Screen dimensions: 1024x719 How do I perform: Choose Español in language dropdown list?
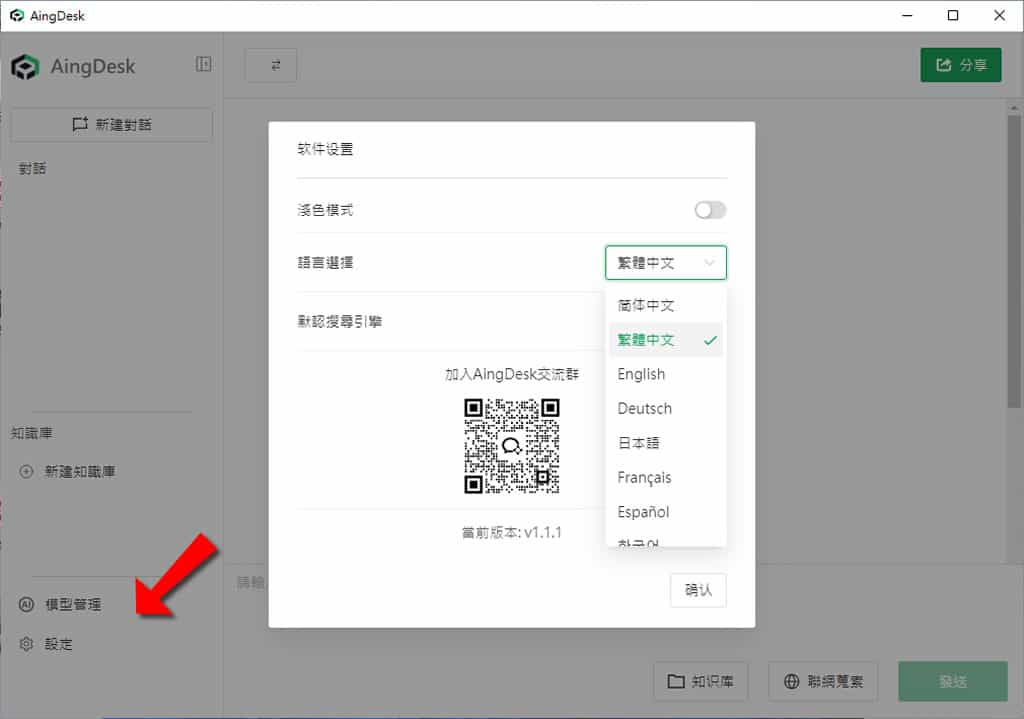point(665,512)
